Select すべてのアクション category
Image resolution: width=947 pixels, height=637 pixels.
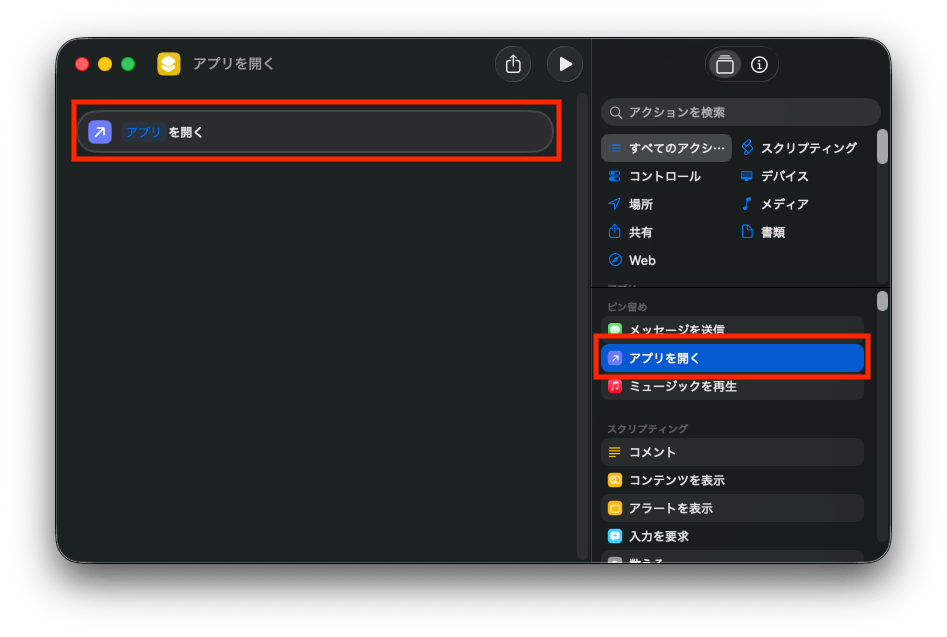[666, 148]
